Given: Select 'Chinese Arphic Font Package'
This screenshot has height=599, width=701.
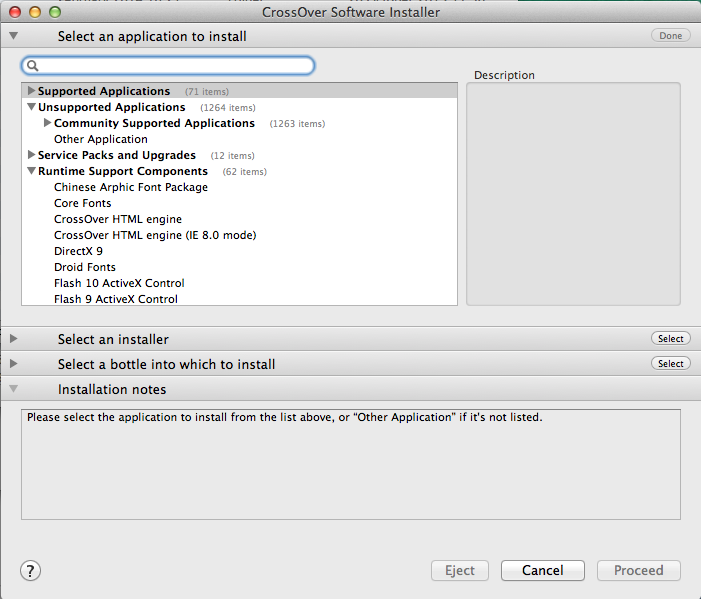Looking at the screenshot, I should pyautogui.click(x=131, y=187).
